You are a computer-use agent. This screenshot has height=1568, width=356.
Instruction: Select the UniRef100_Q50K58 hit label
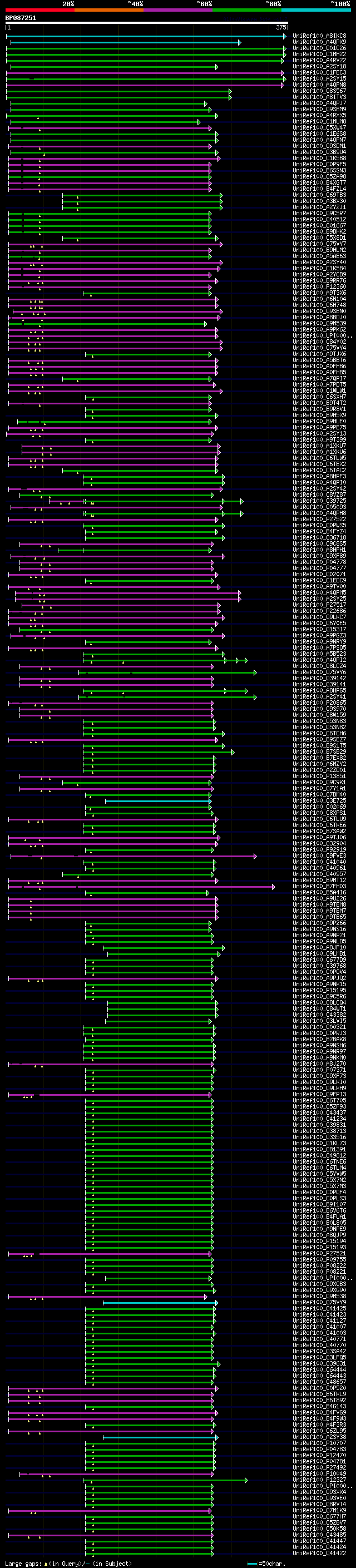[x=319, y=1529]
